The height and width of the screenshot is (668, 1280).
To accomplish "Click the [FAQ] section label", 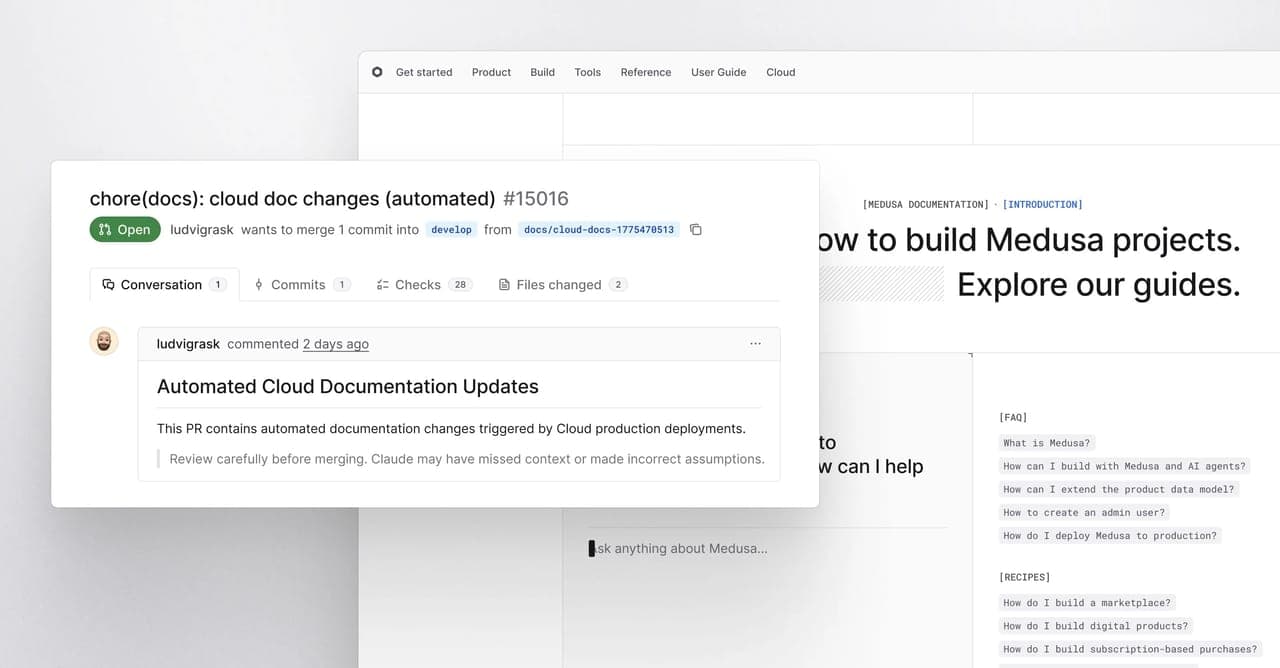I will tap(1013, 417).
